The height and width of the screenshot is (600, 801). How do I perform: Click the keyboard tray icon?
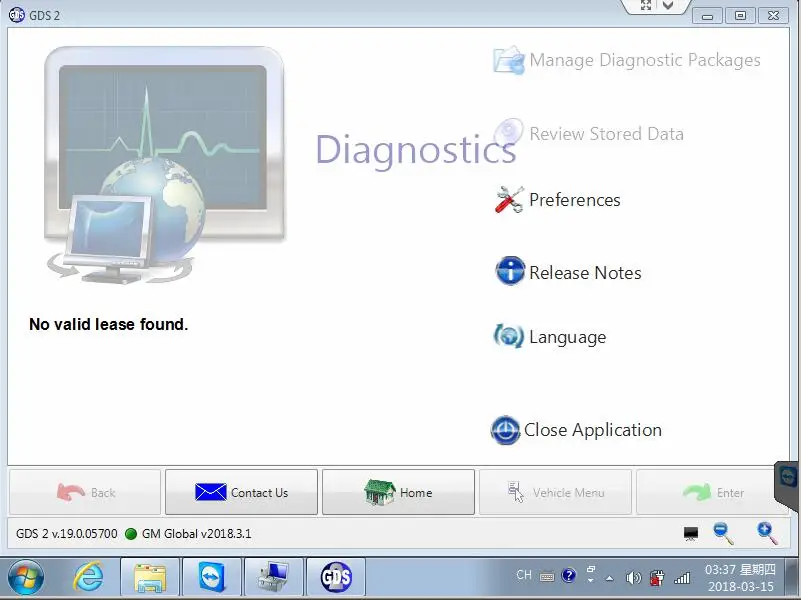coord(547,577)
